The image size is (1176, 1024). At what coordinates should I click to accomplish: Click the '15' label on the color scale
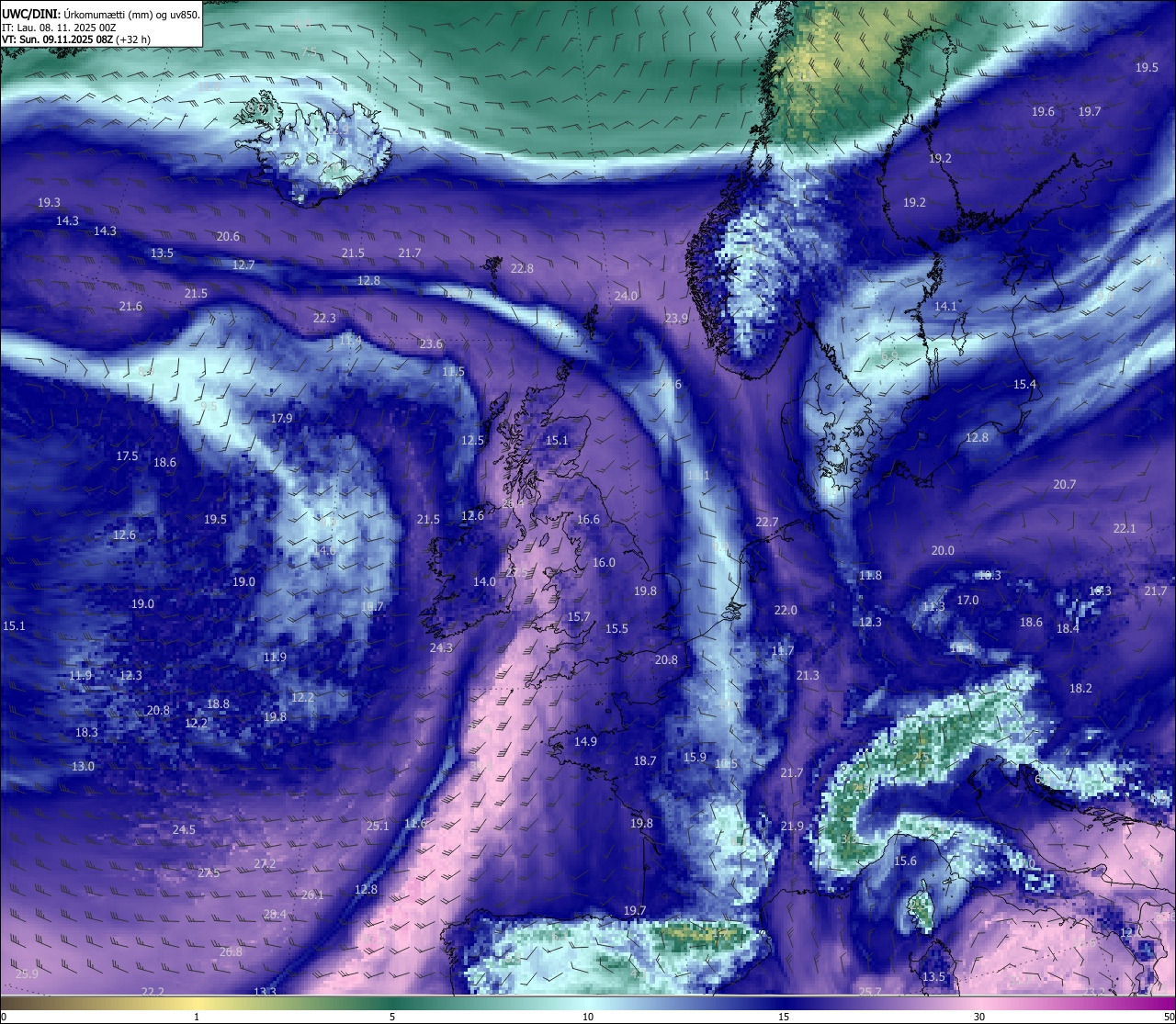coord(784,1017)
